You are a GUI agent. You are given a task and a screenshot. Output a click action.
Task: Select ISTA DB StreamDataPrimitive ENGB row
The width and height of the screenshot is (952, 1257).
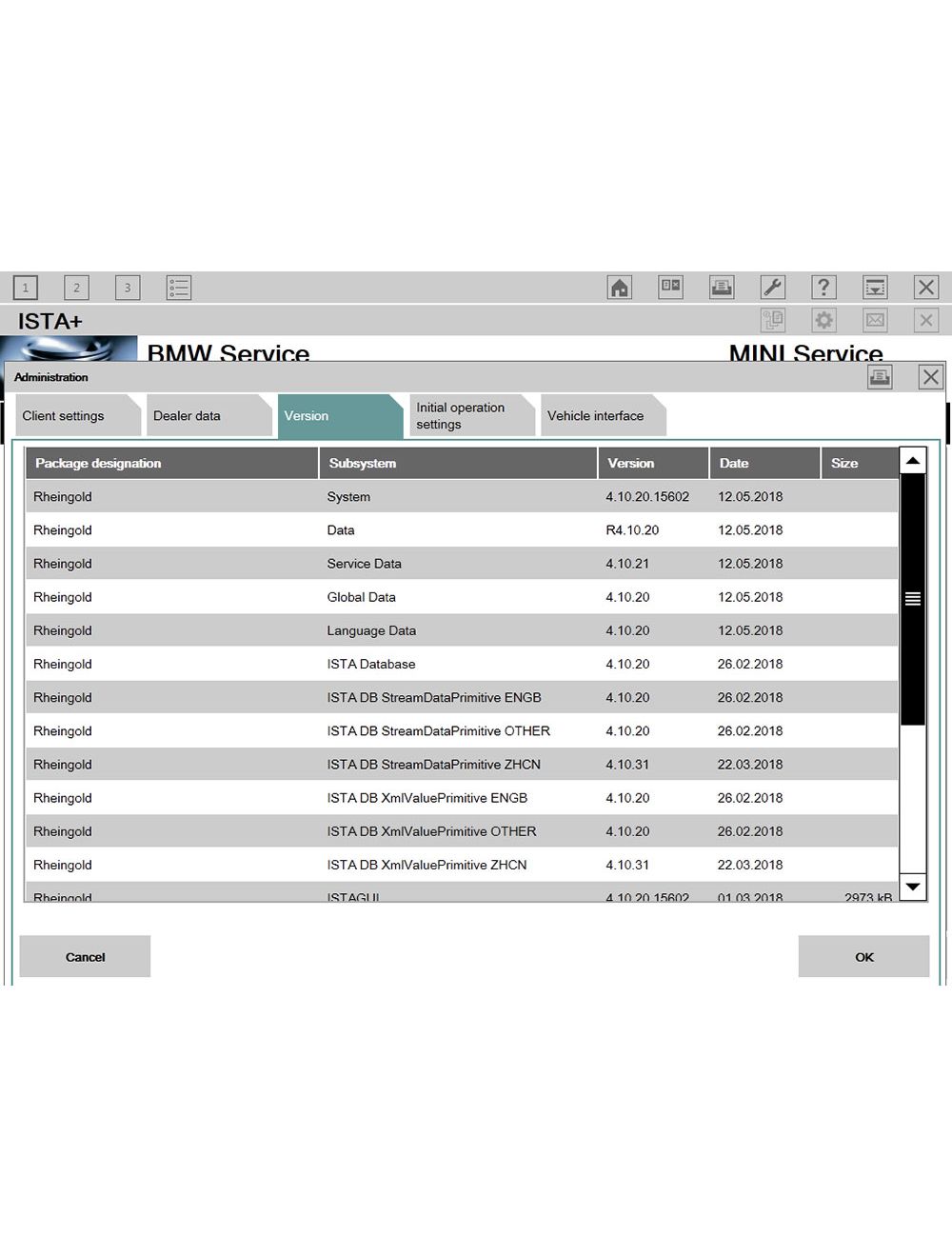[x=462, y=697]
